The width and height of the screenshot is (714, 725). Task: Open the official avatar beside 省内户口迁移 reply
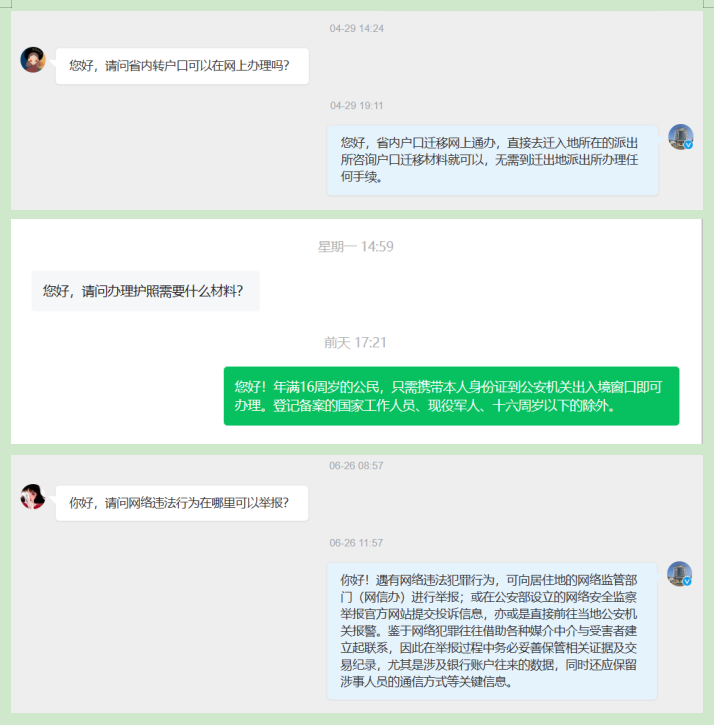pos(681,137)
